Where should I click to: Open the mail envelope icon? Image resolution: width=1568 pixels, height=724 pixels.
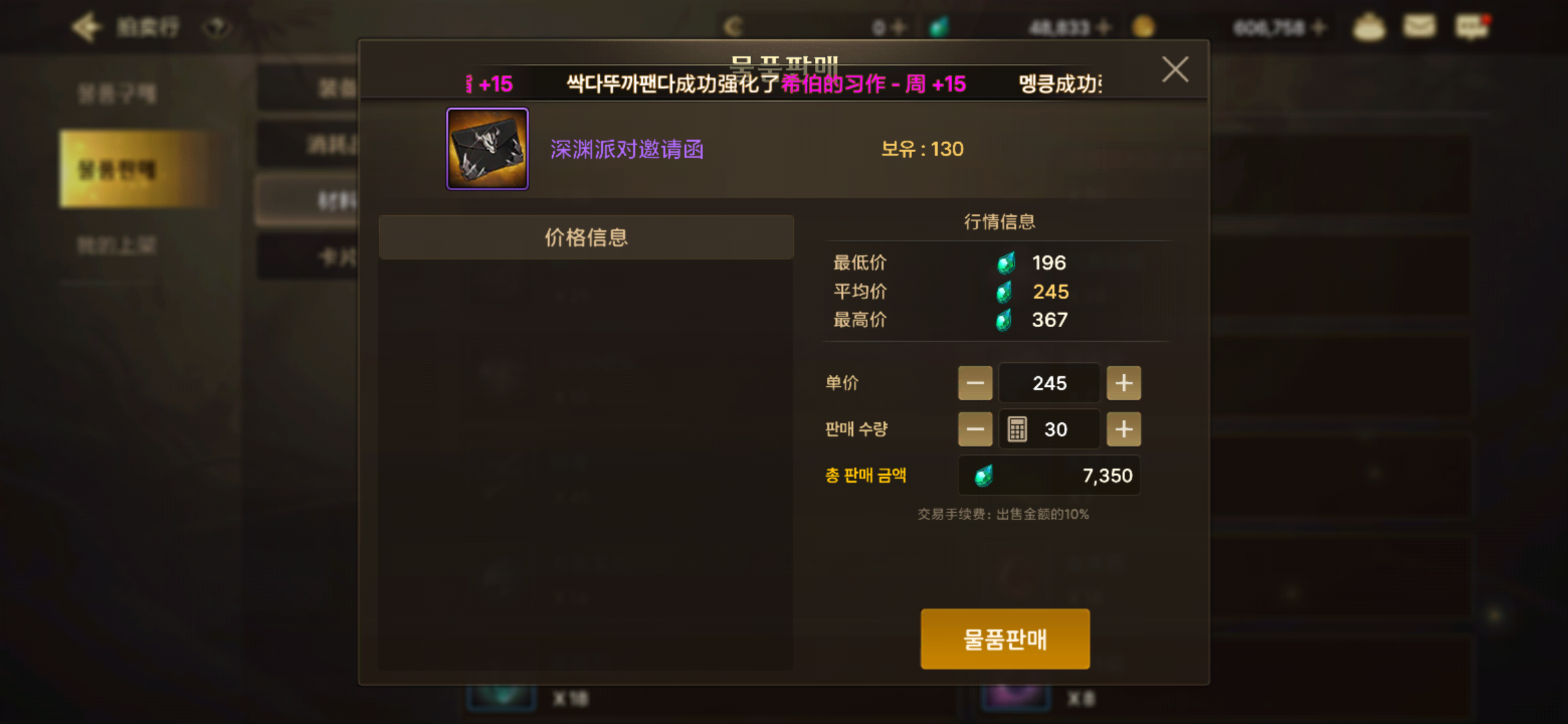click(1419, 27)
